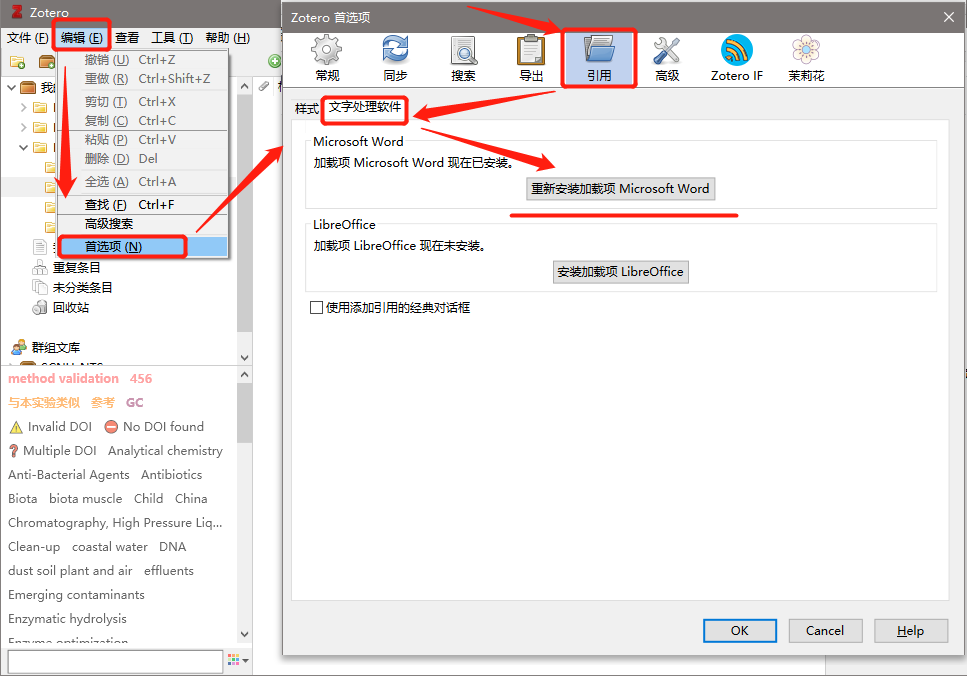This screenshot has height=676, width=967.
Task: Open the 常规 general preferences pane
Action: pyautogui.click(x=327, y=59)
